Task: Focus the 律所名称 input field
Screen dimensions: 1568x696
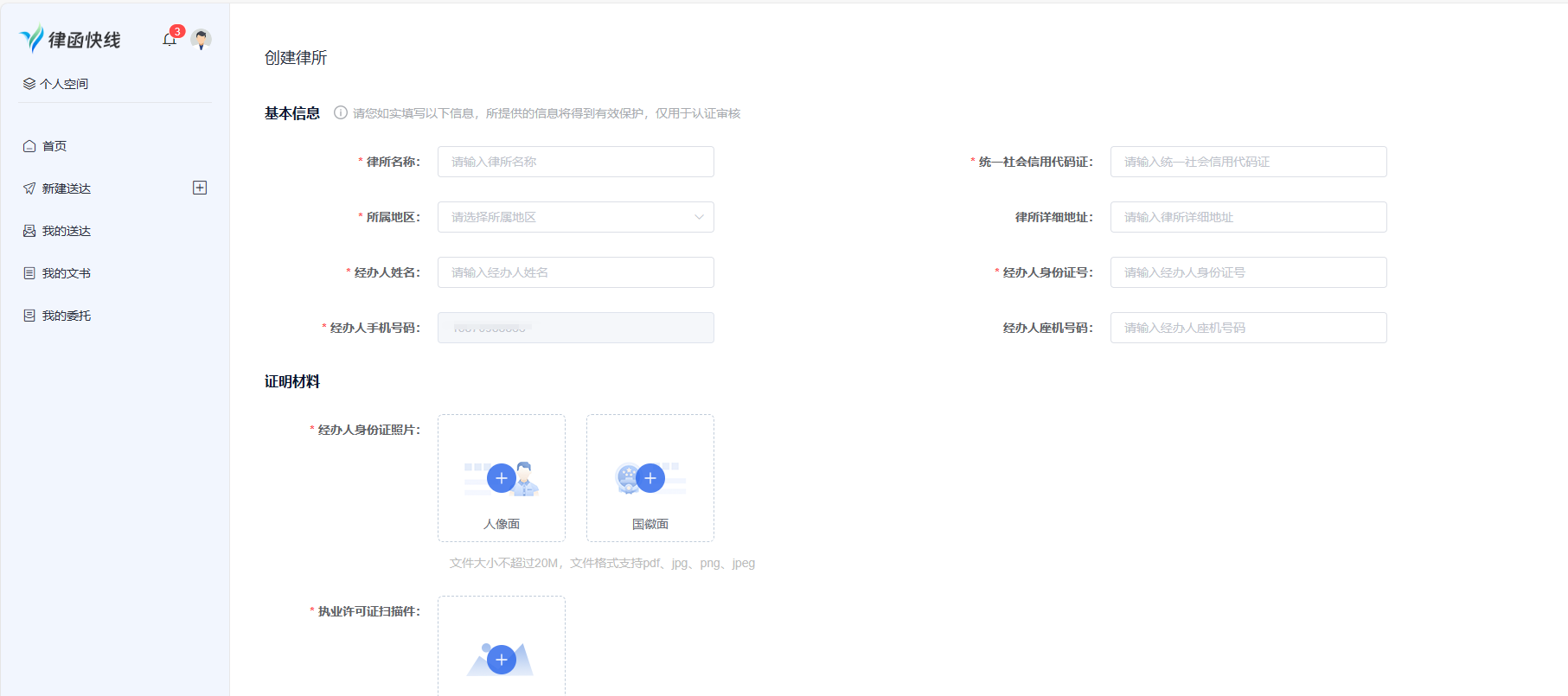Action: pyautogui.click(x=576, y=162)
